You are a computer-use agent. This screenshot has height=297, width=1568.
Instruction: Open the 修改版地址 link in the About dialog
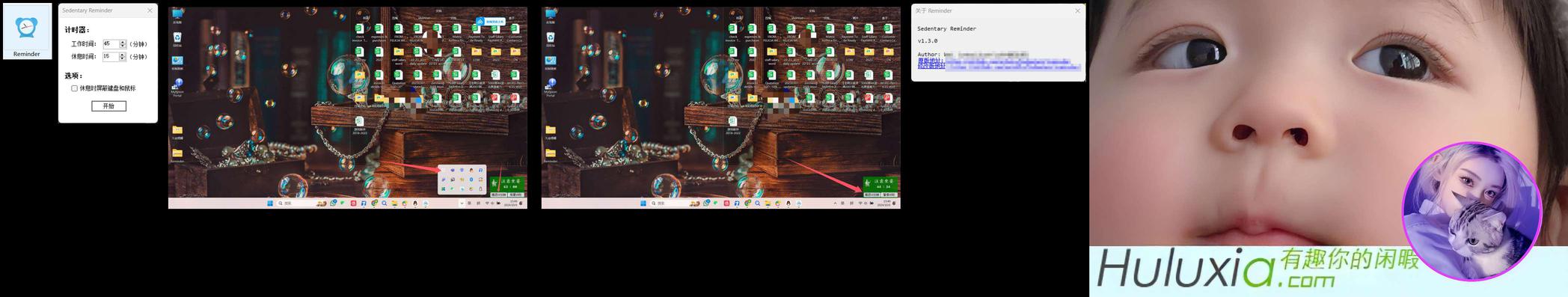(x=932, y=66)
